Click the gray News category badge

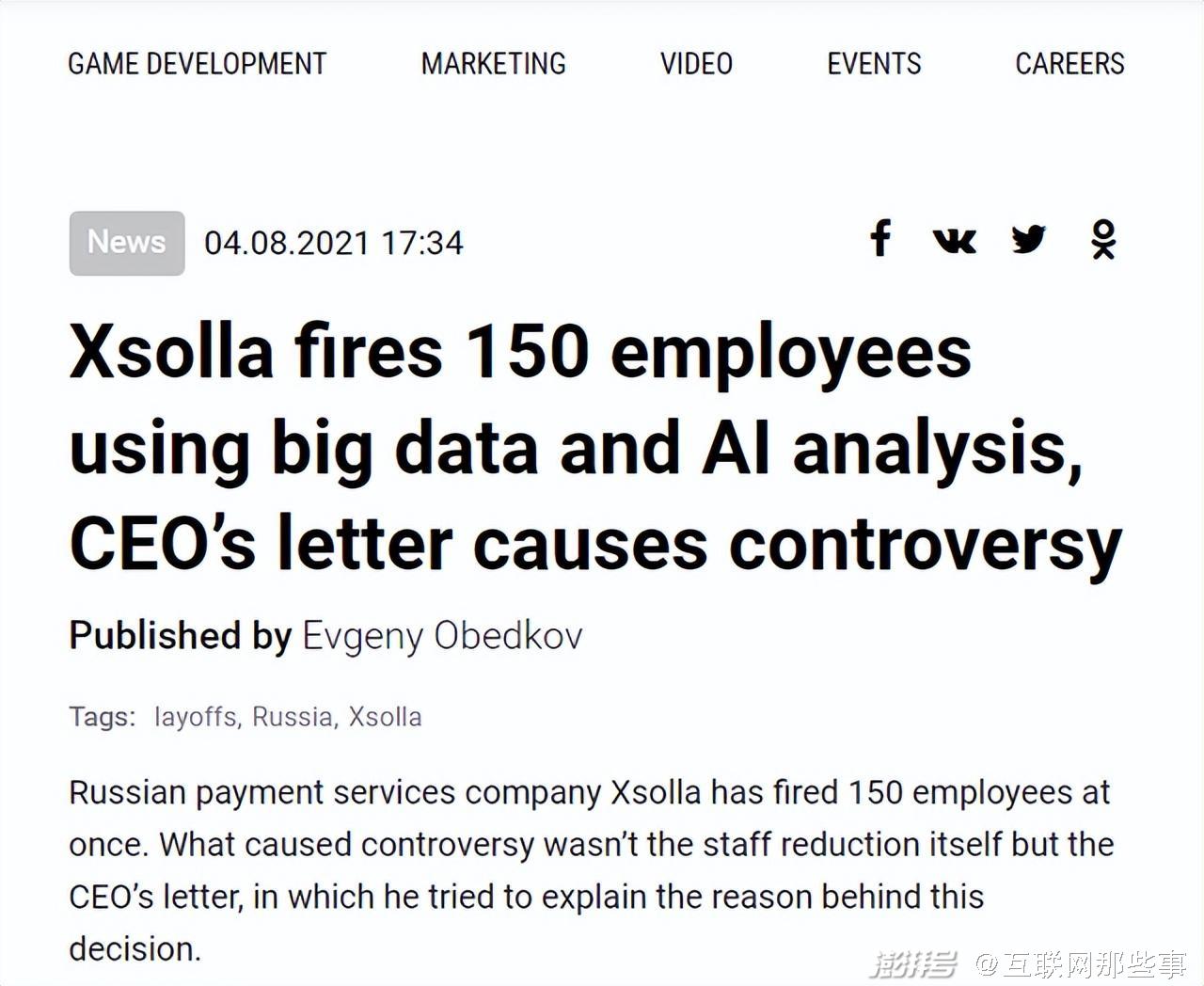point(127,243)
